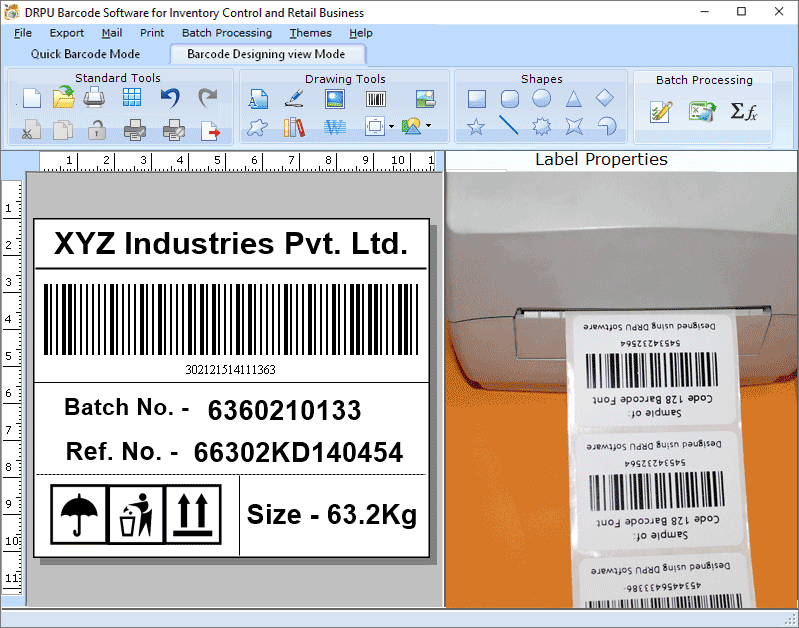Select the starburst gear shape
Screen dimensions: 799x628
(541, 126)
